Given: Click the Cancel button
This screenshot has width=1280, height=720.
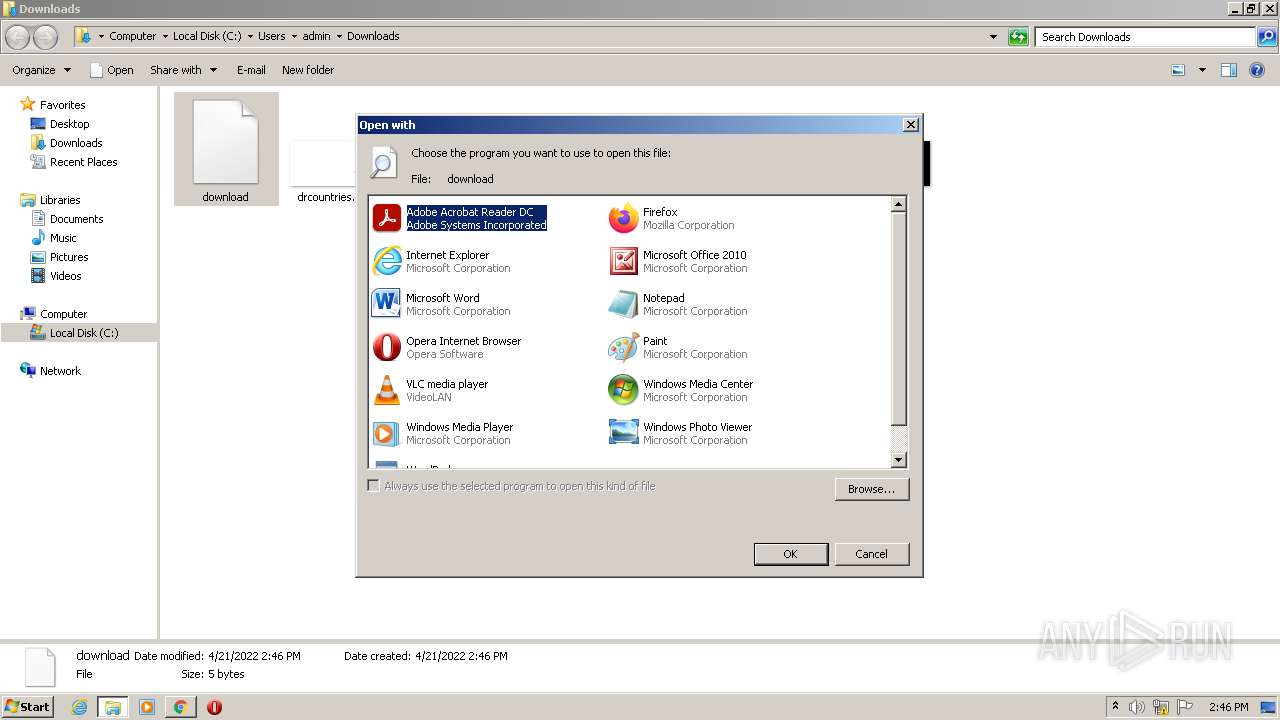Looking at the screenshot, I should pyautogui.click(x=871, y=554).
